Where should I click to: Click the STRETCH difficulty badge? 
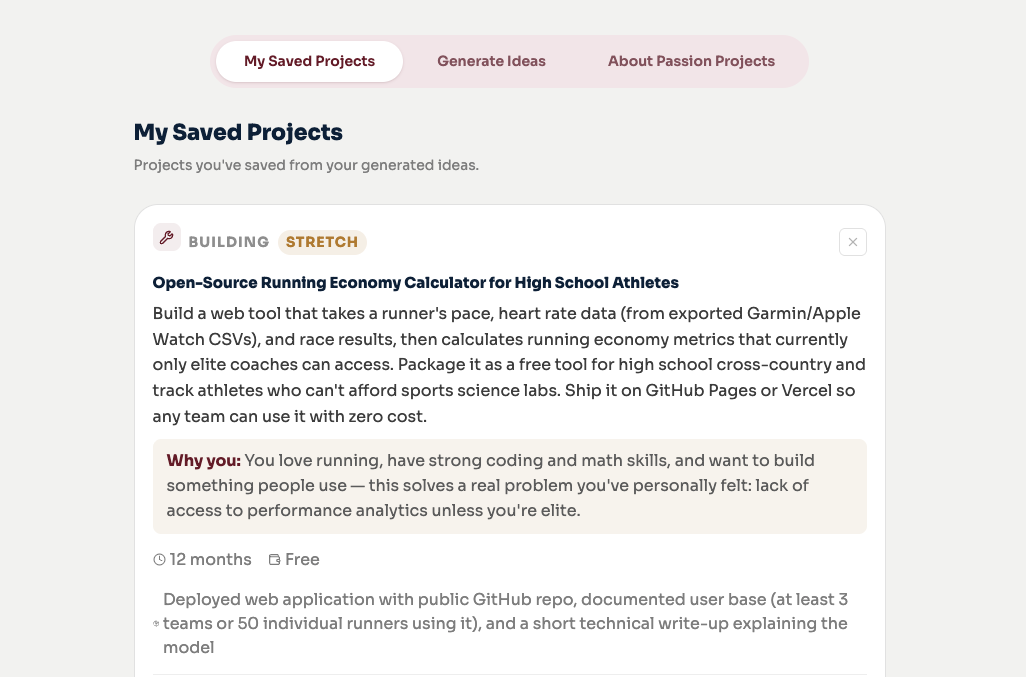pyautogui.click(x=322, y=242)
